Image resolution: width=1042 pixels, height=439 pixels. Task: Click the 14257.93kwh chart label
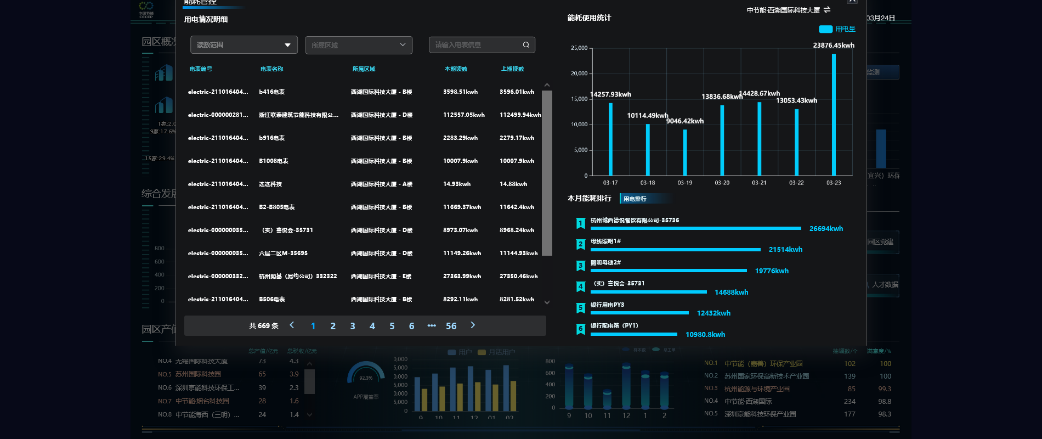pyautogui.click(x=613, y=94)
